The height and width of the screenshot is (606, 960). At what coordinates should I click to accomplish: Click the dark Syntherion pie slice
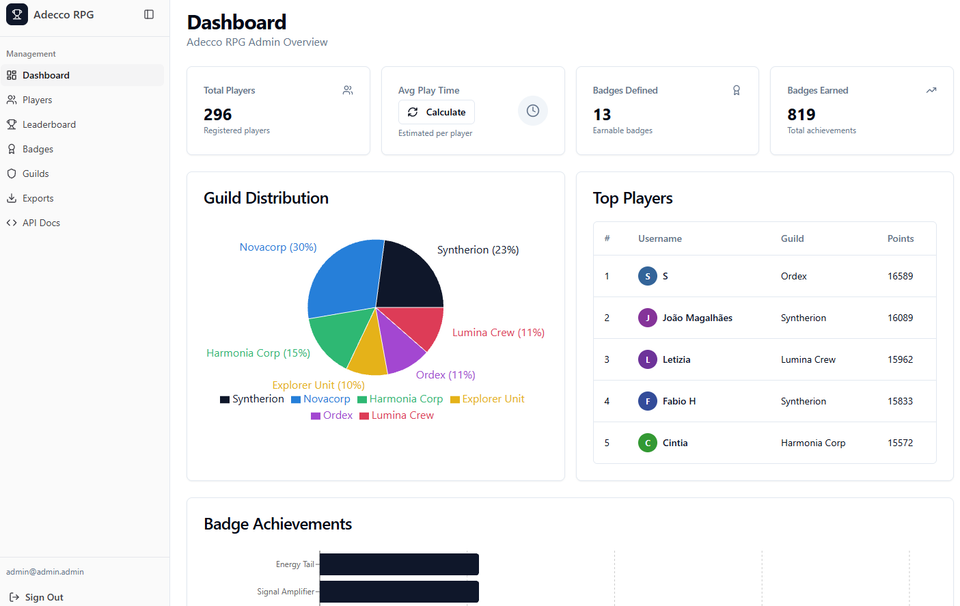click(x=407, y=277)
